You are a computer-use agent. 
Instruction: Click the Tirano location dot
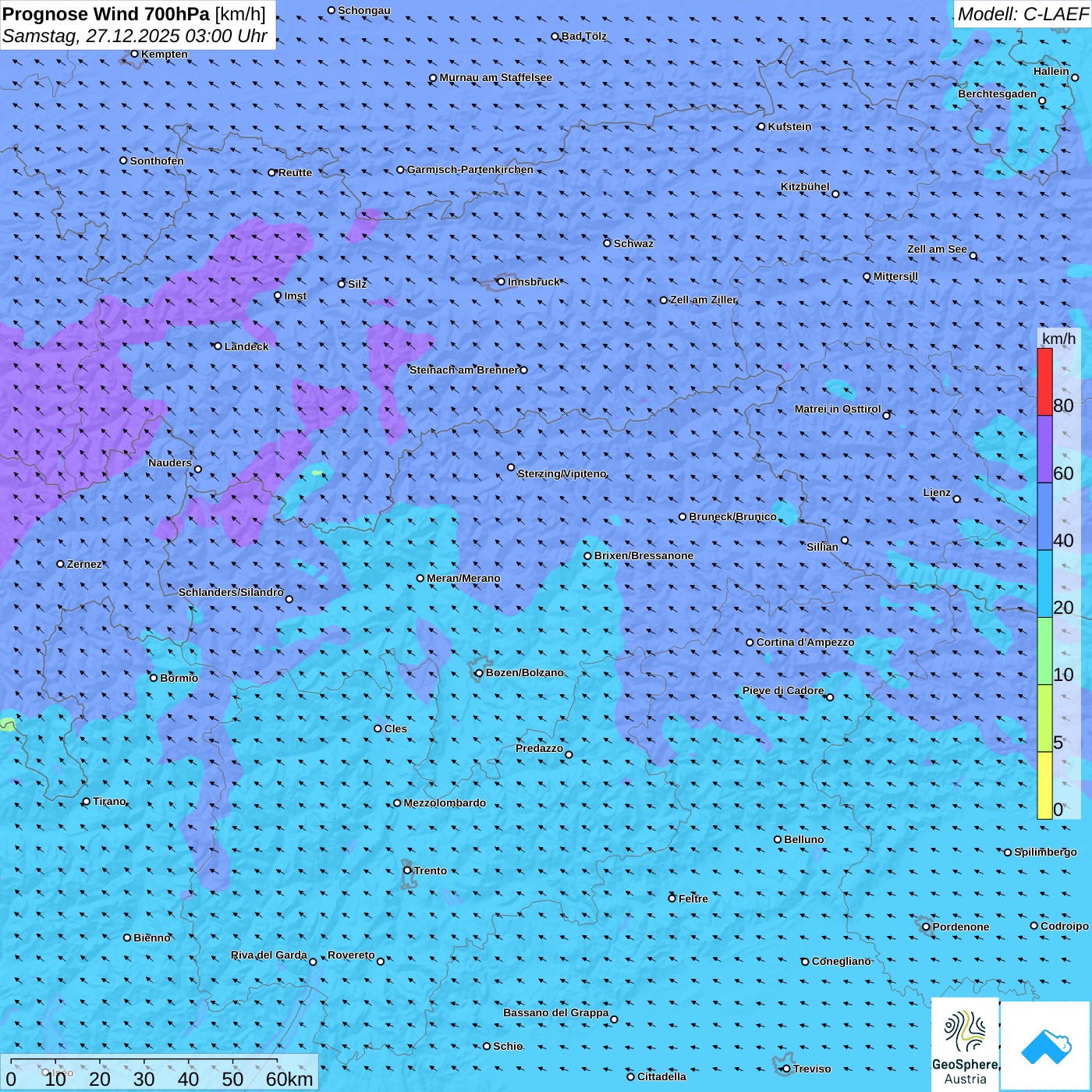[x=87, y=802]
